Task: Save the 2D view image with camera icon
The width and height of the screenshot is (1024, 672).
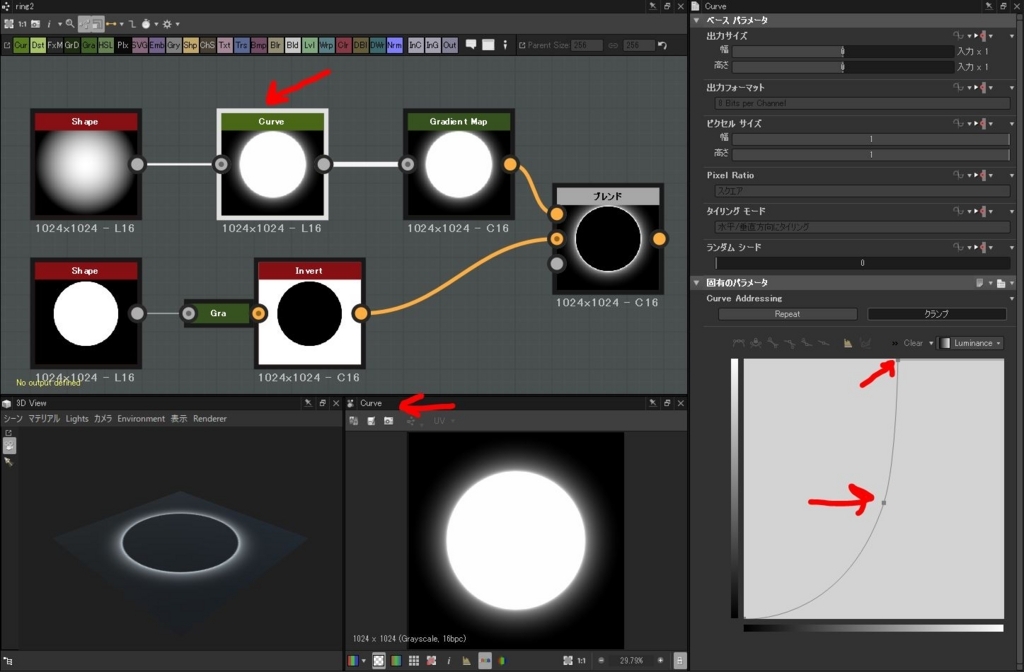Action: click(x=389, y=421)
